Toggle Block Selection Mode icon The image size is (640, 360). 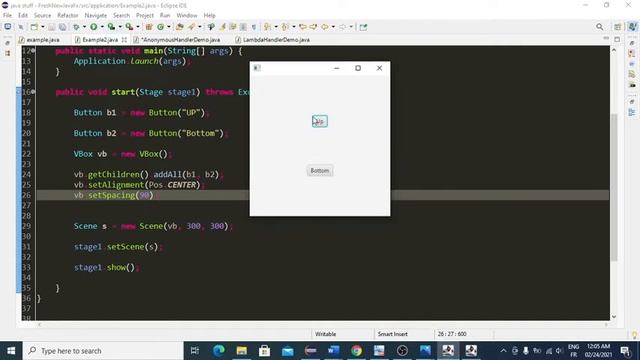[243, 27]
